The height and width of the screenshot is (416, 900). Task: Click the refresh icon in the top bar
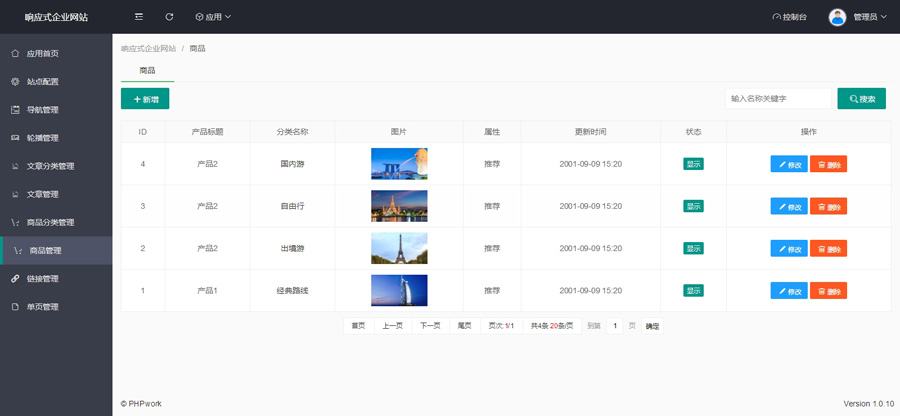pyautogui.click(x=169, y=17)
